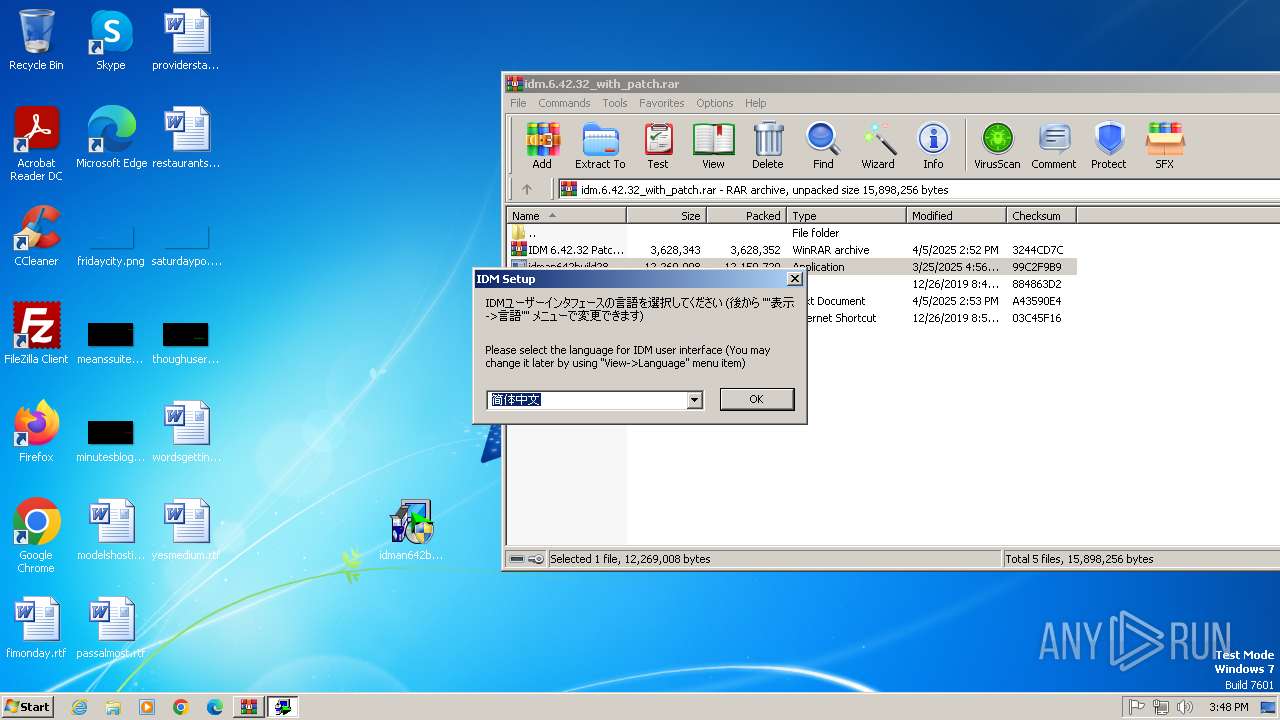This screenshot has width=1280, height=720.
Task: Select FileZilla Client desktop icon
Action: [x=36, y=333]
